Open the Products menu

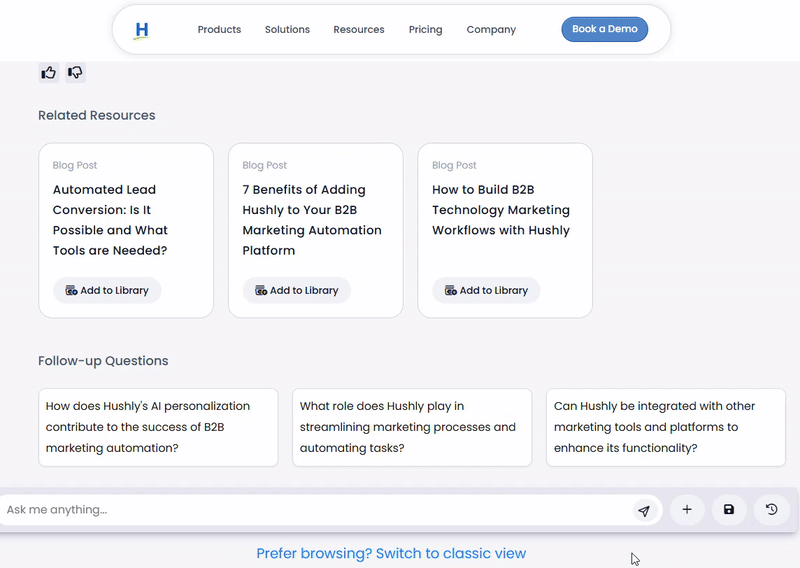tap(219, 30)
